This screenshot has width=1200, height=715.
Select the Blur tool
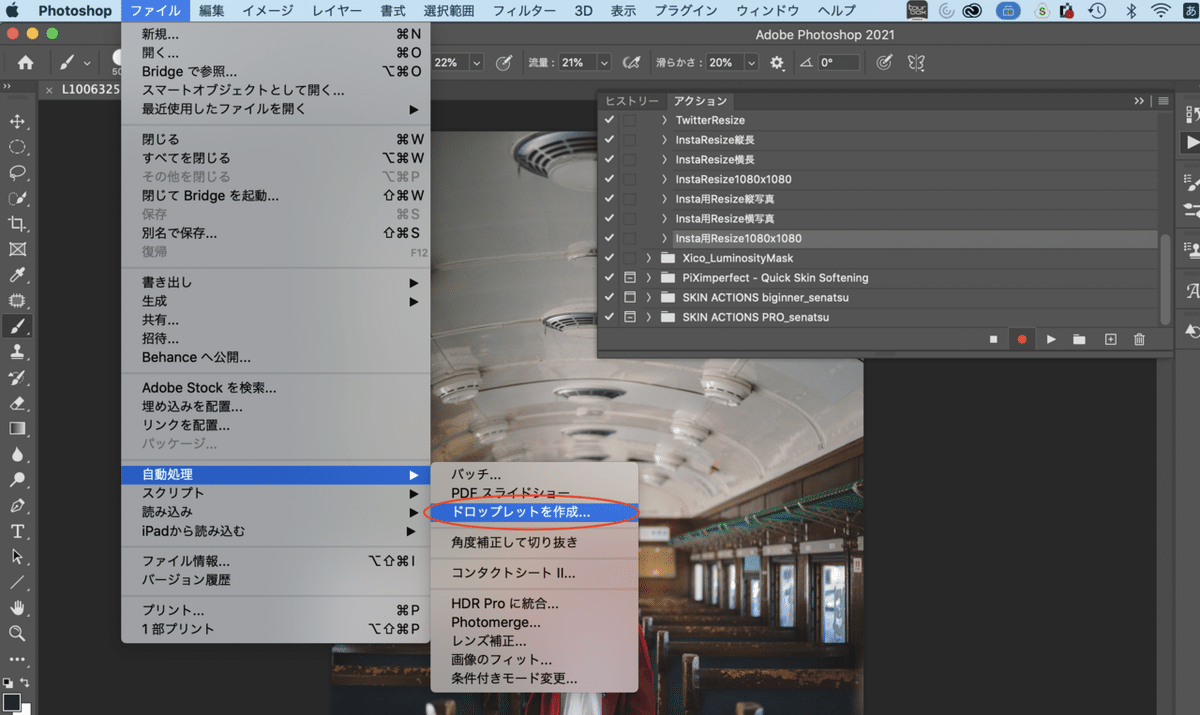(17, 455)
